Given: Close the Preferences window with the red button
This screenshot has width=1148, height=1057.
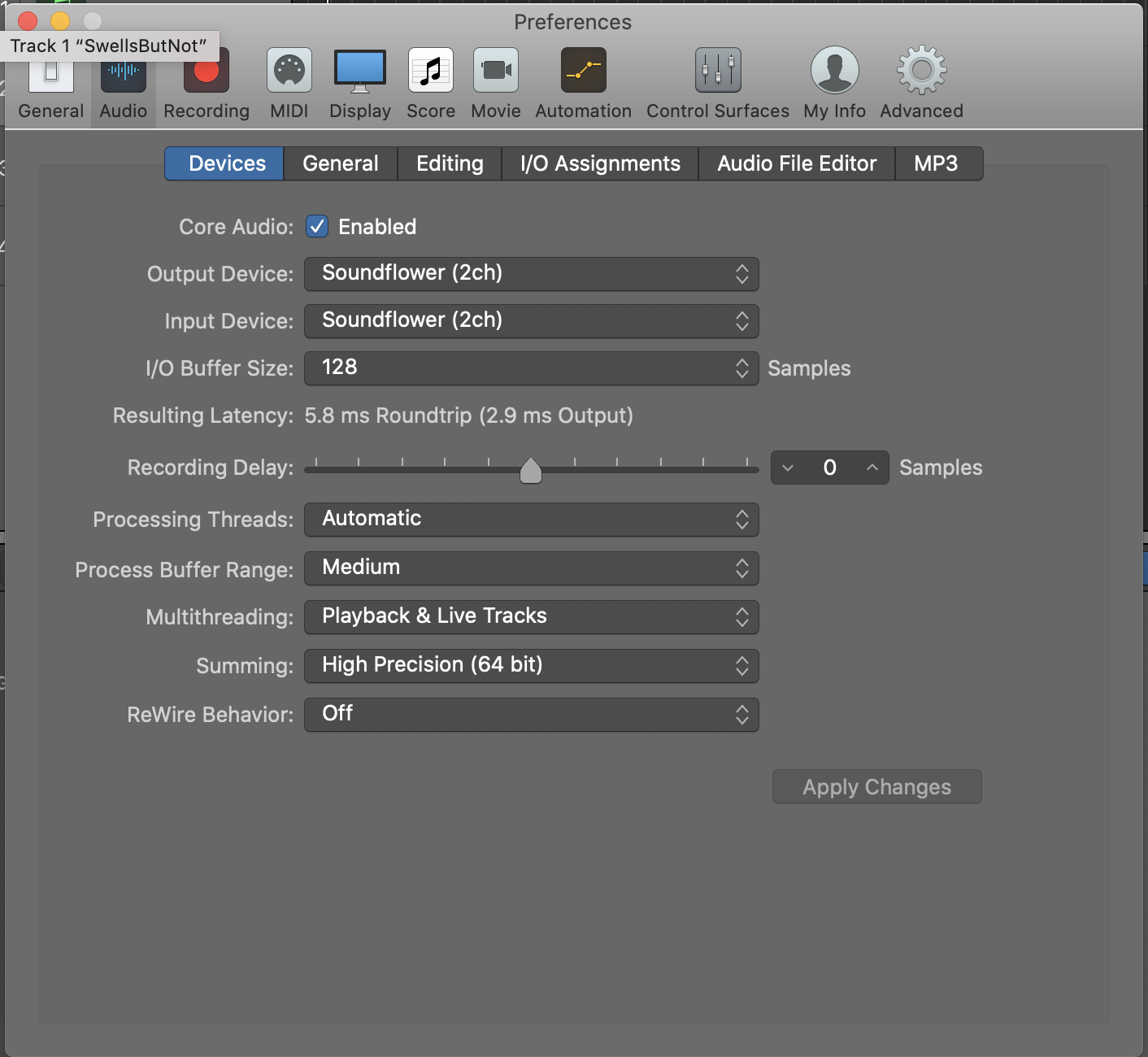Looking at the screenshot, I should tap(28, 21).
